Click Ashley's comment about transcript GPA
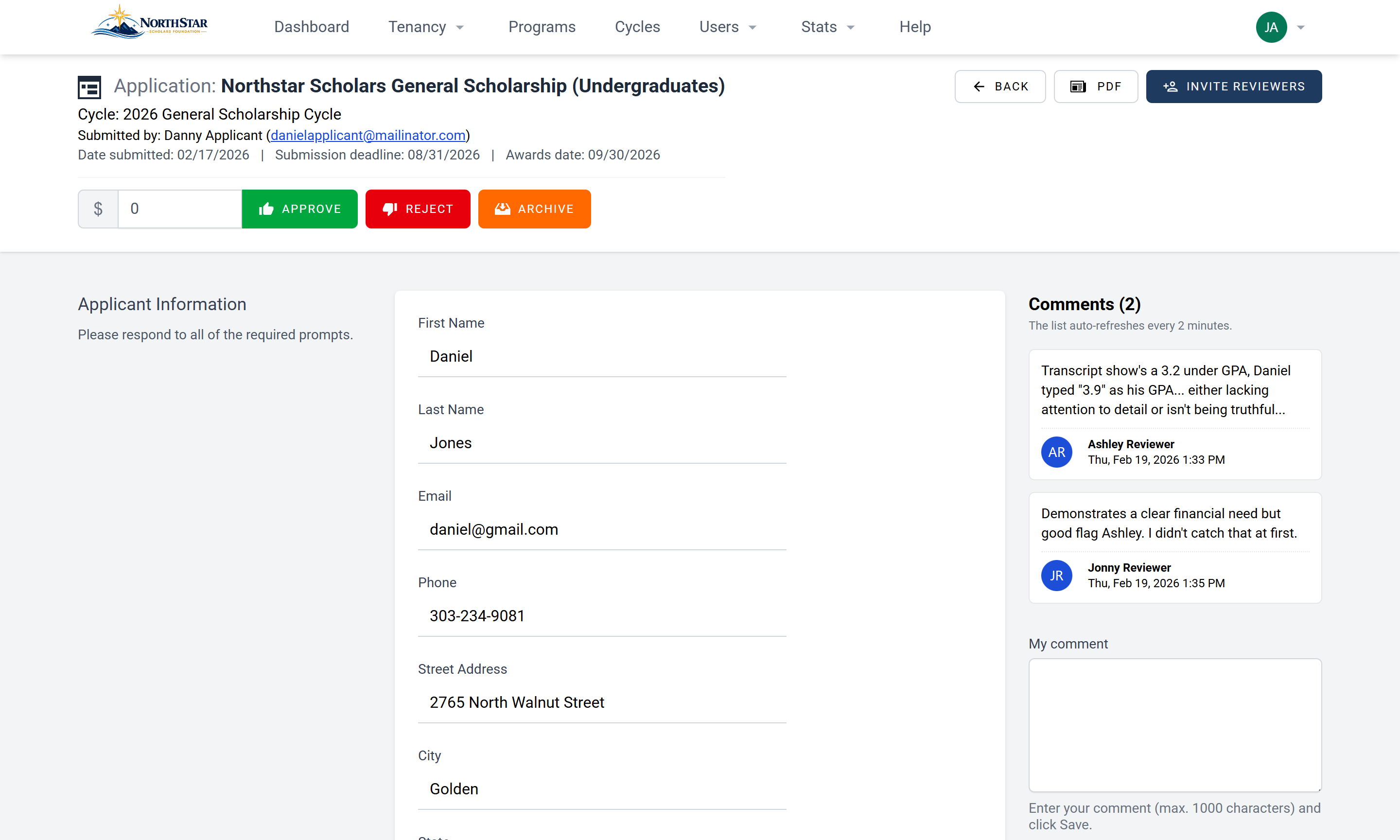The image size is (1400, 840). [1166, 390]
